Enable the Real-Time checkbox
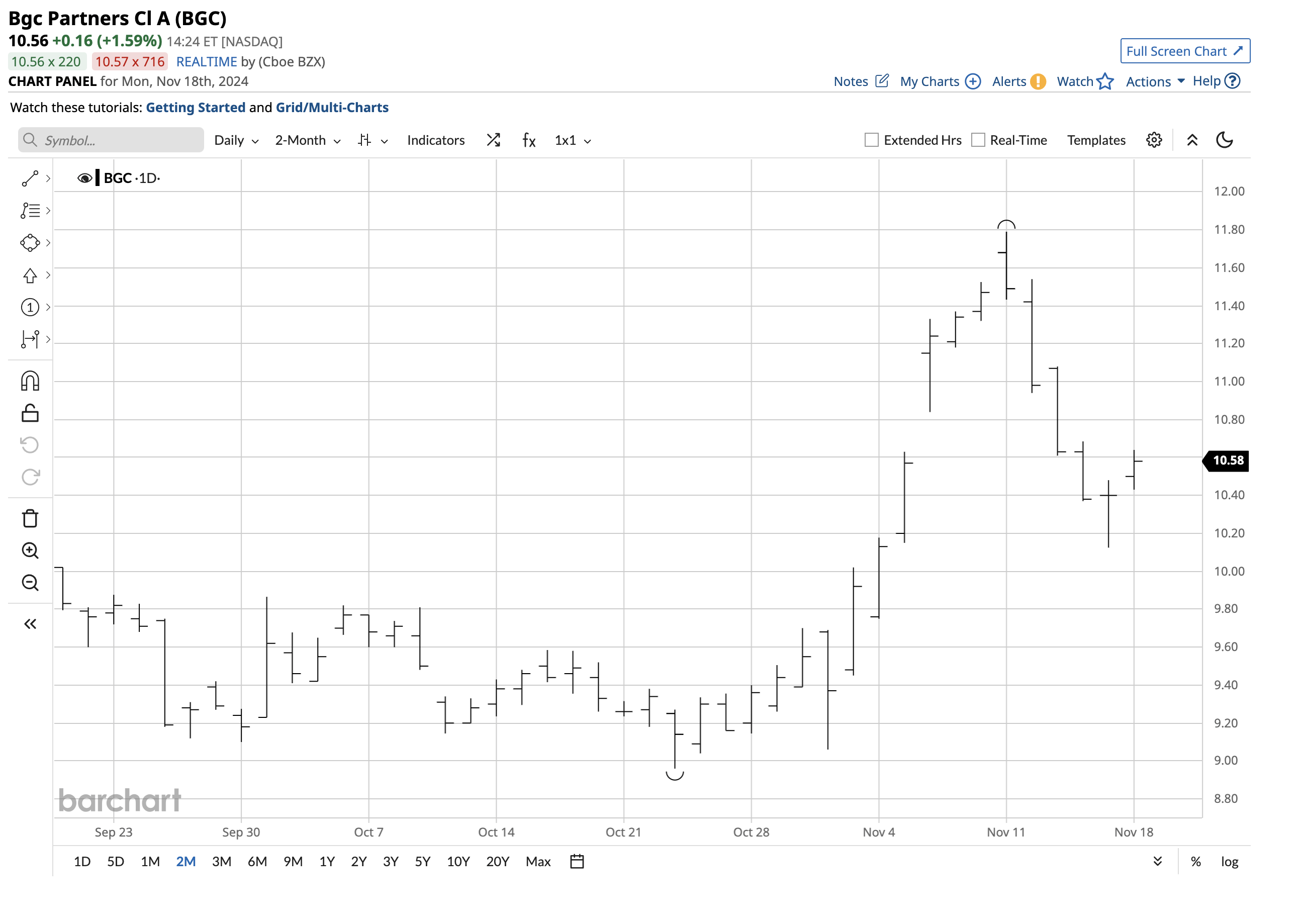1301x924 pixels. tap(977, 140)
